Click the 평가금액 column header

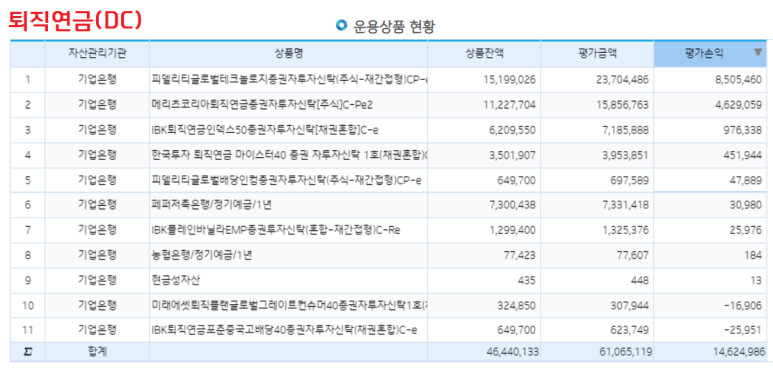(597, 54)
